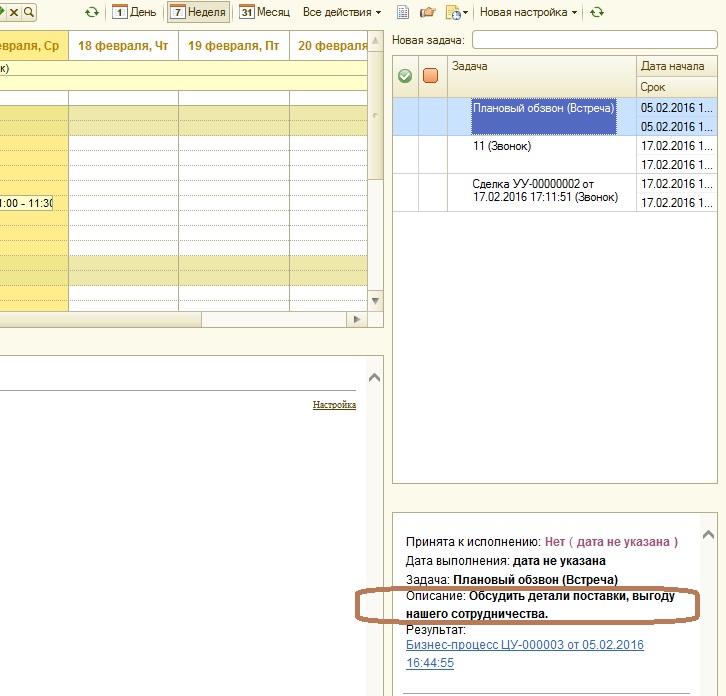Select task Плановый обзвон (Встреча)
726x696 pixels.
pos(544,116)
